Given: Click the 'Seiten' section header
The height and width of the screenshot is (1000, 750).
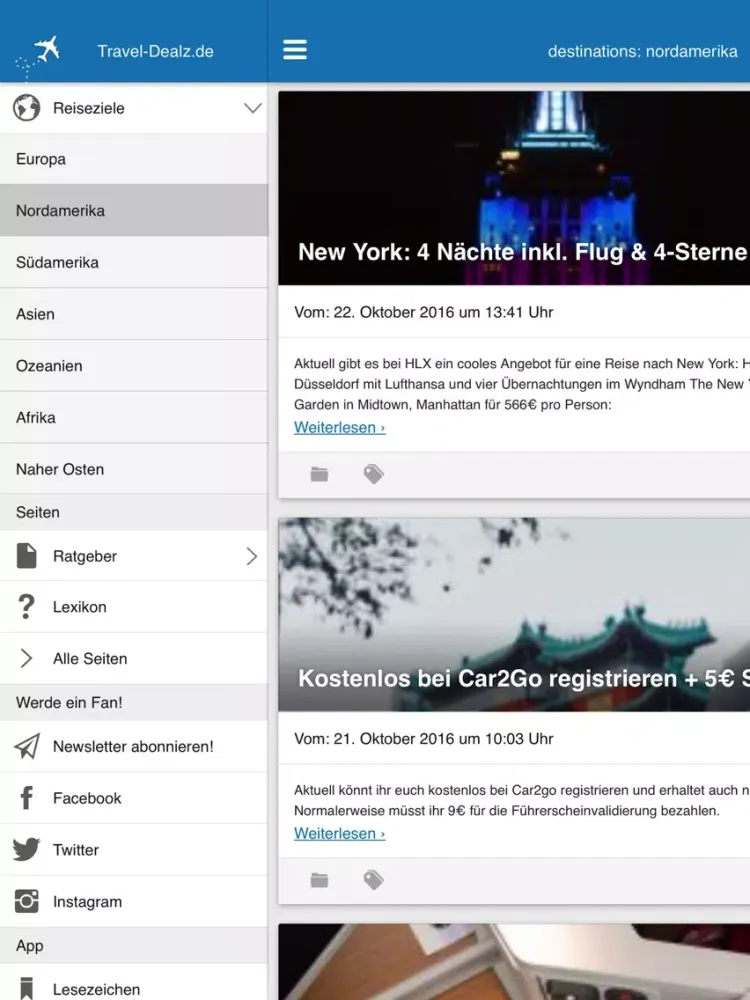Looking at the screenshot, I should (134, 512).
